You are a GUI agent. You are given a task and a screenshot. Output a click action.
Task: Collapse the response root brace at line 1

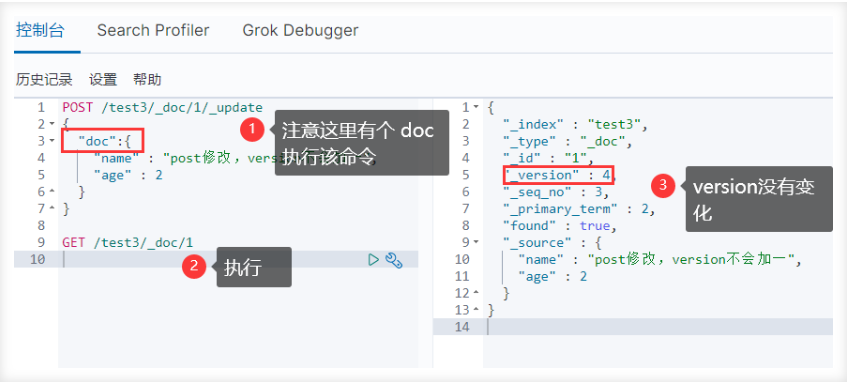point(476,107)
